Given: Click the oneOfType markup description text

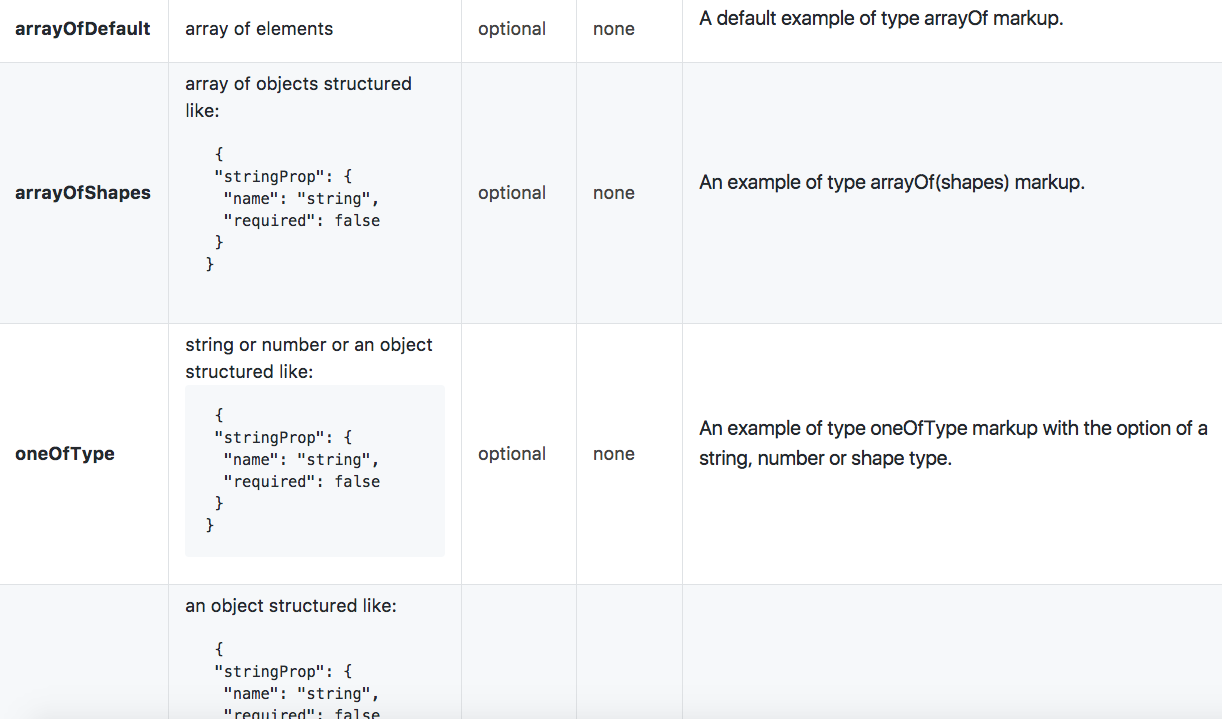Looking at the screenshot, I should 953,444.
